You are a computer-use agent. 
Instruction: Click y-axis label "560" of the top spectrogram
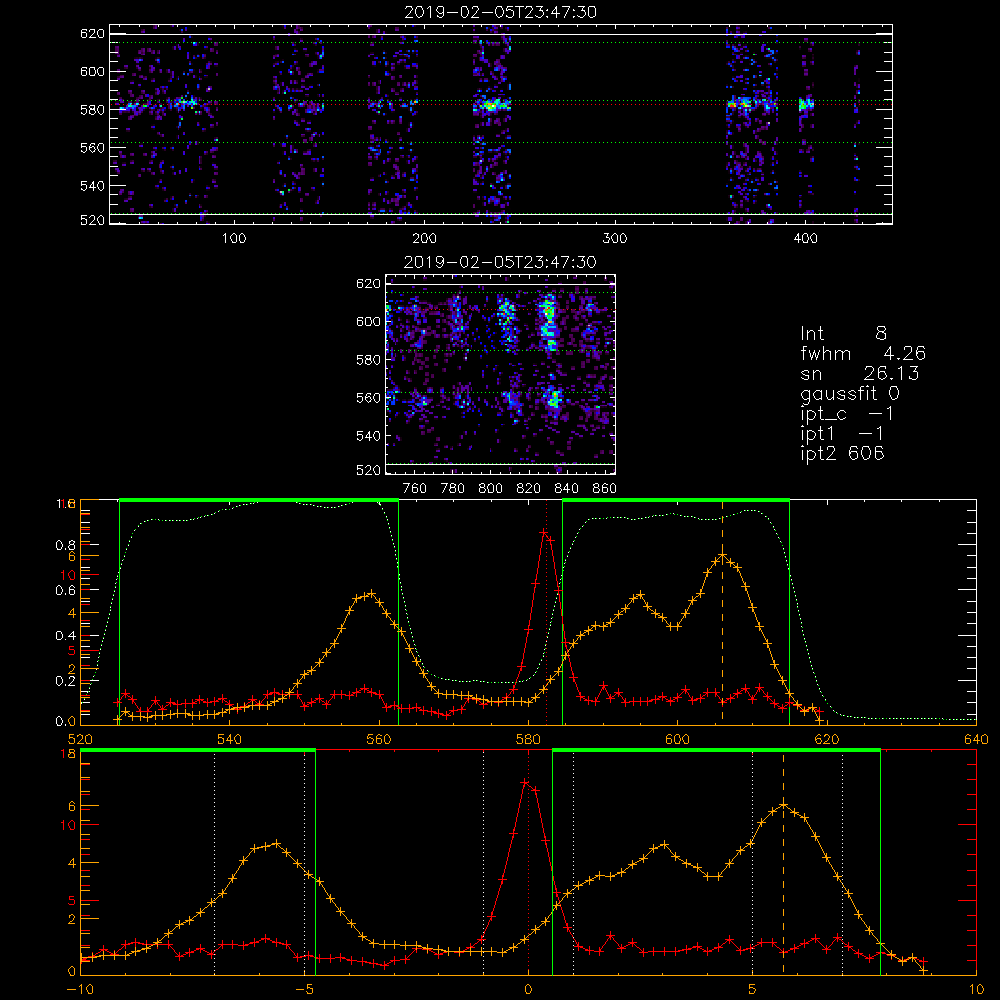tap(92, 148)
